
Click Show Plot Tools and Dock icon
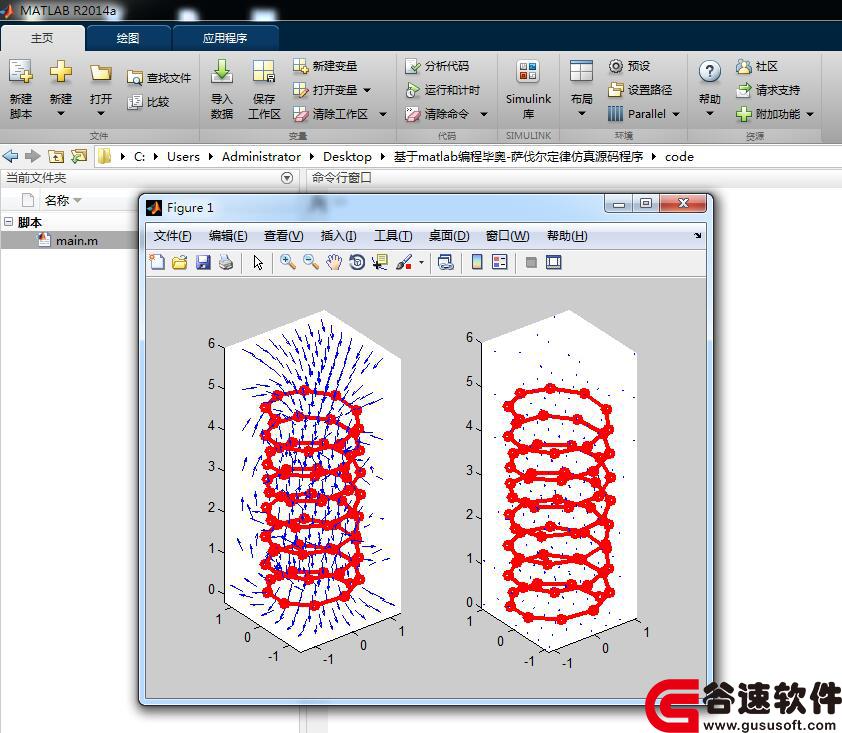pyautogui.click(x=554, y=262)
